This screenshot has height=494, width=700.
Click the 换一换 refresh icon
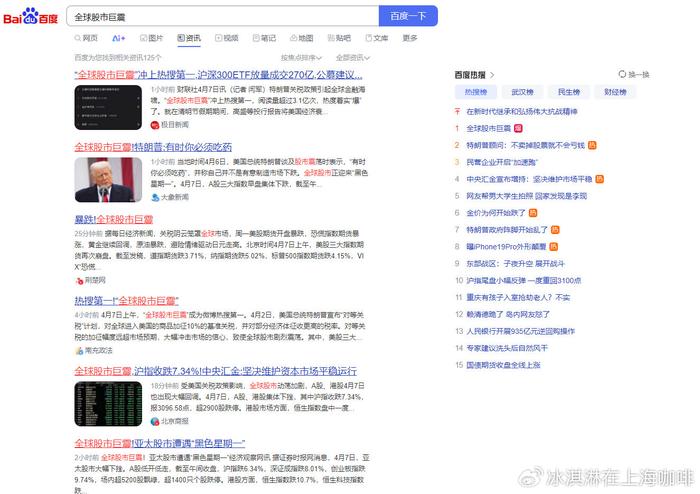622,74
